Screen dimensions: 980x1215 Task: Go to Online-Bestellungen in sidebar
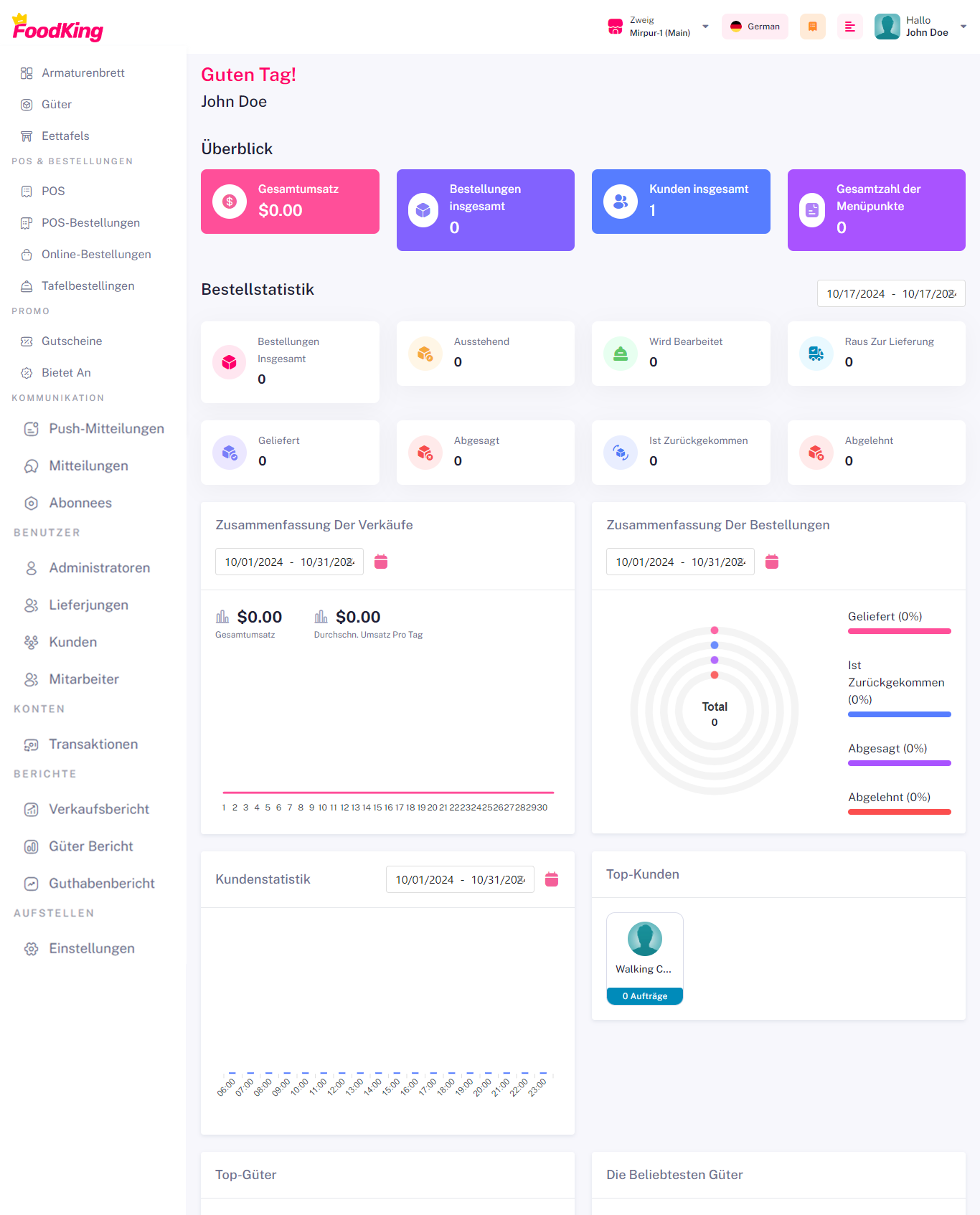(x=96, y=255)
